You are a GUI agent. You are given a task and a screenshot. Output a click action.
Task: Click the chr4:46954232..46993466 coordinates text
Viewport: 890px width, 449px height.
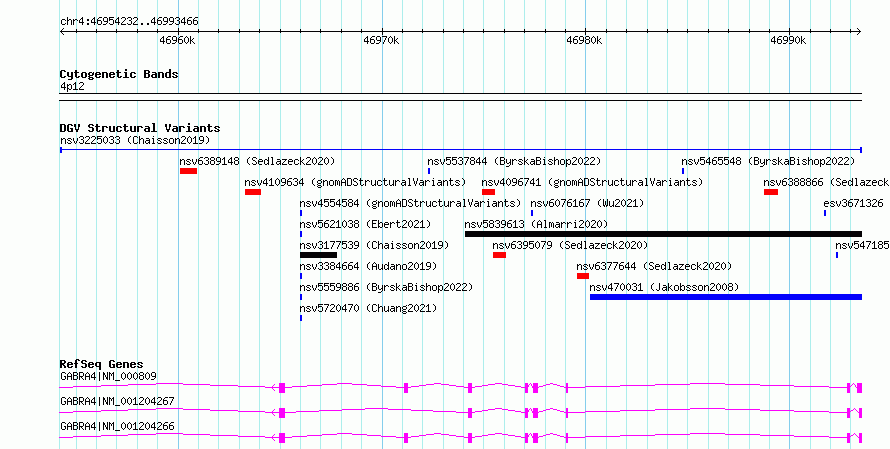(129, 22)
